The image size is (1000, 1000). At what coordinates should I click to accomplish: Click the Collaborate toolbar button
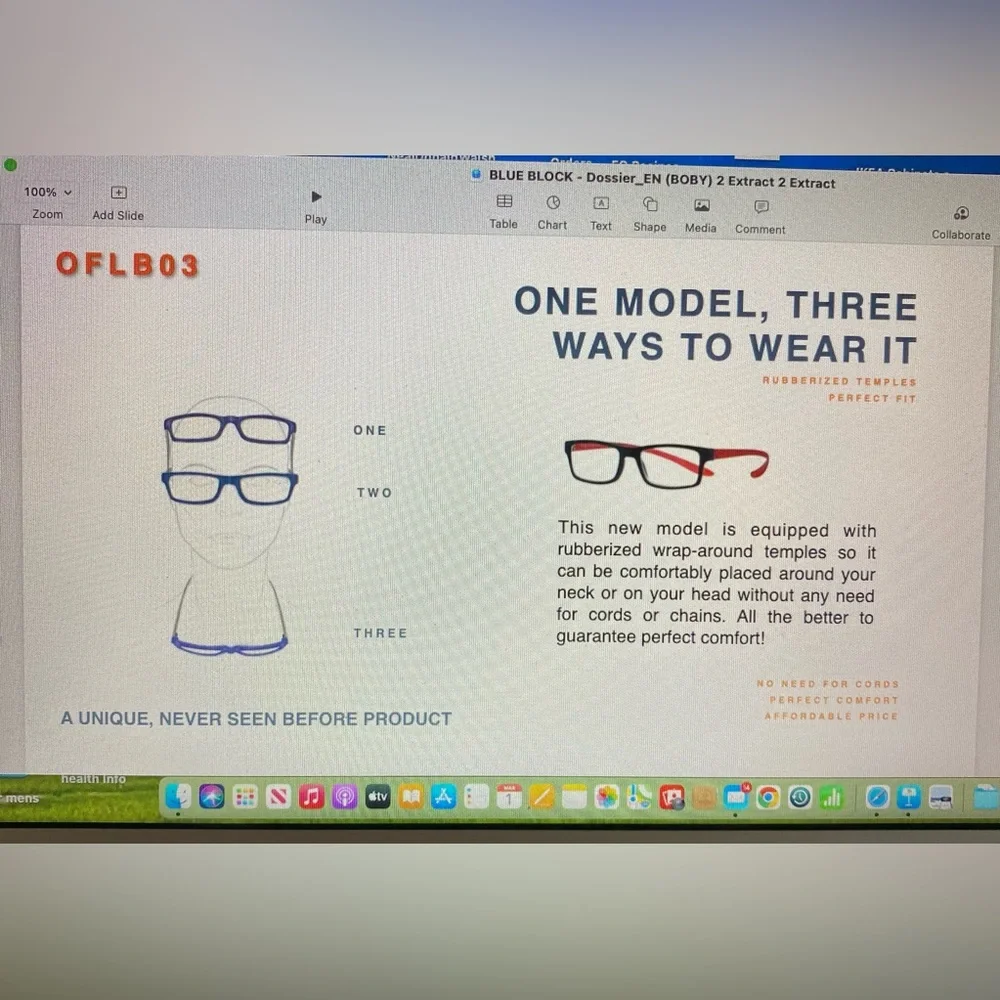tap(961, 223)
